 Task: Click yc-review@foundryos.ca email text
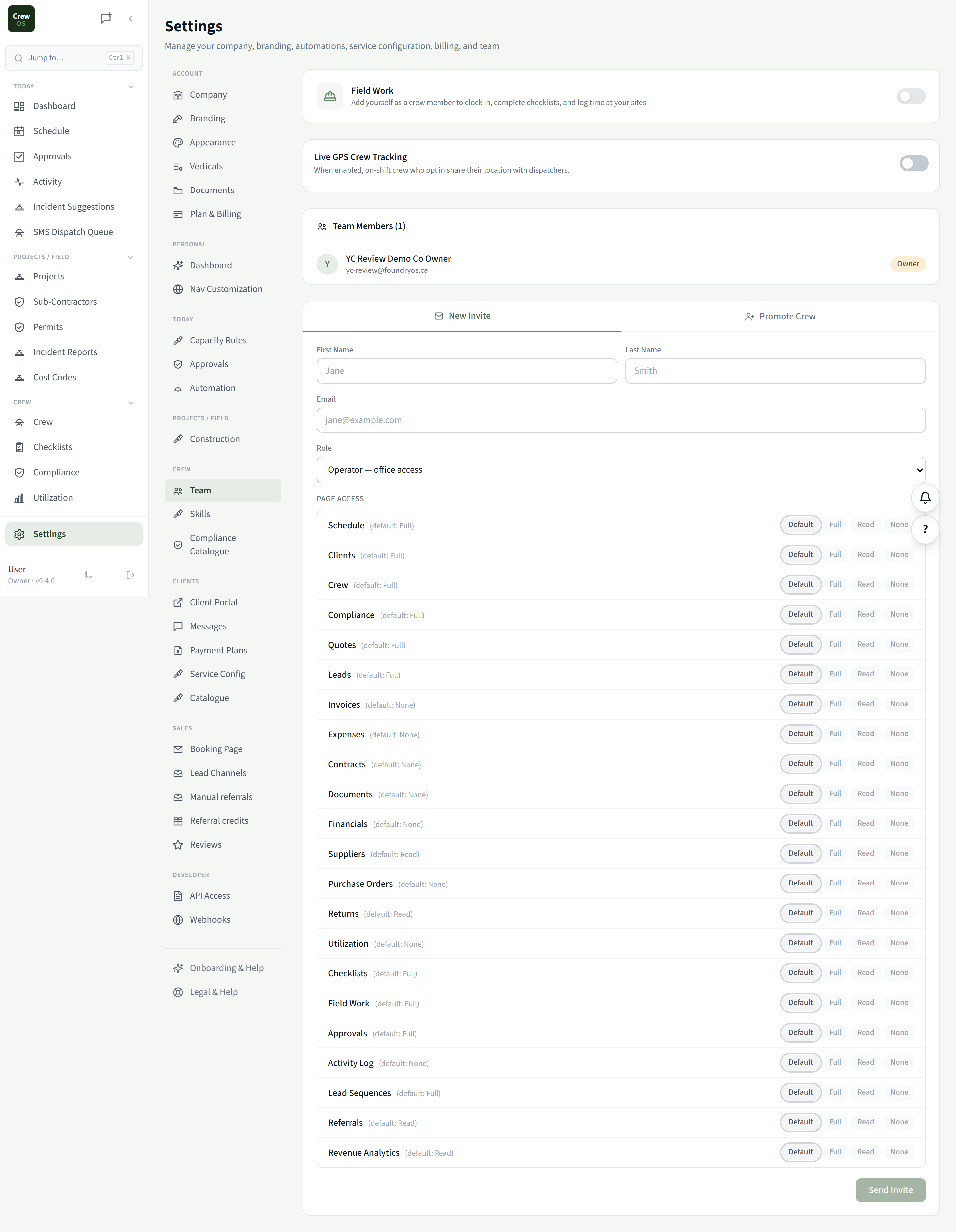click(387, 271)
